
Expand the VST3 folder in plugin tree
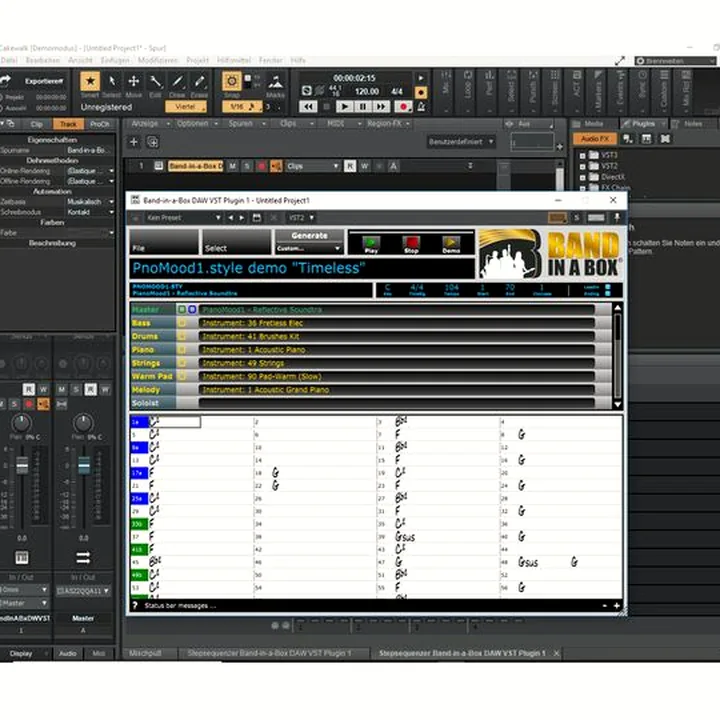coord(582,156)
